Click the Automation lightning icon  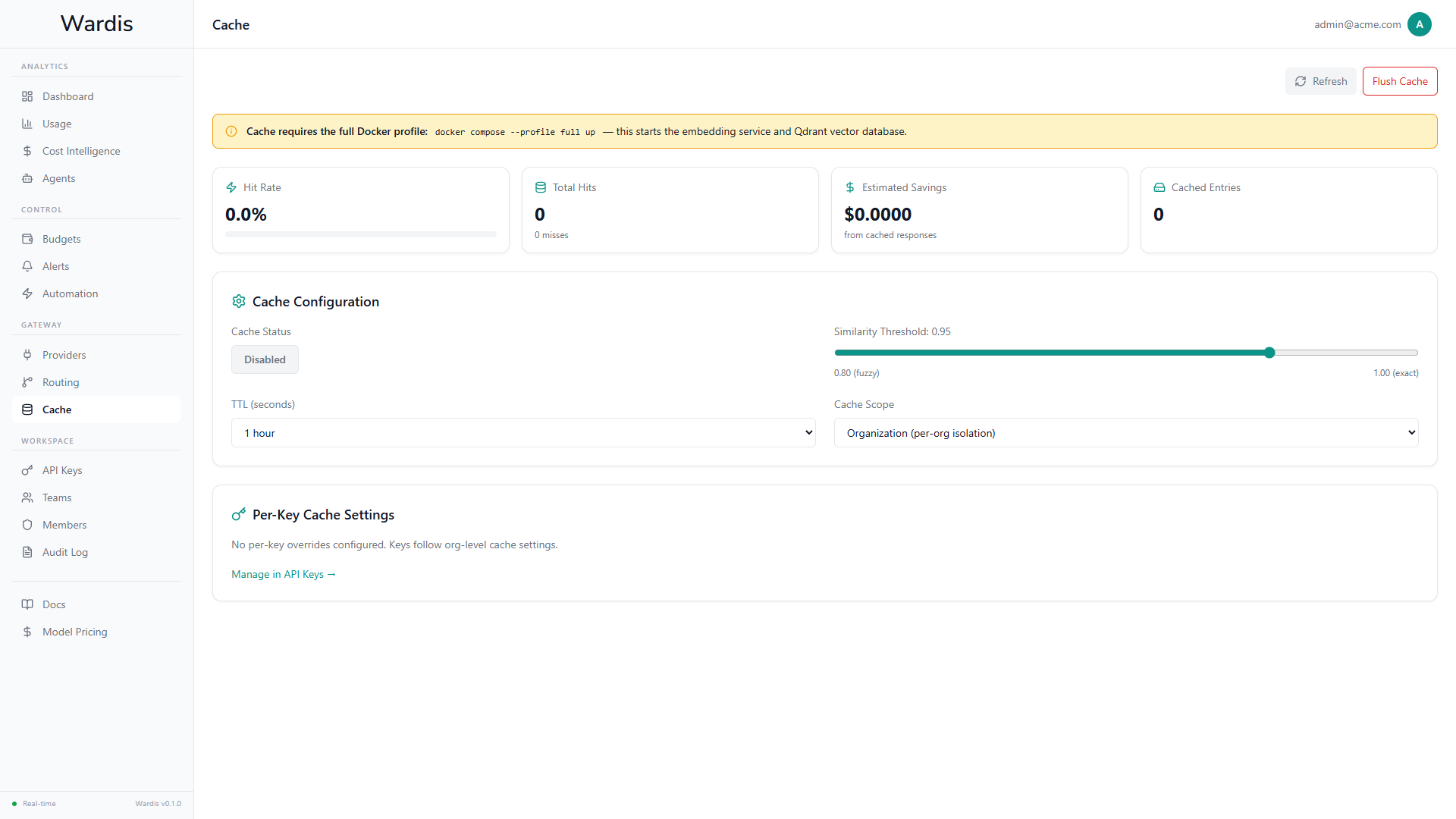click(27, 293)
